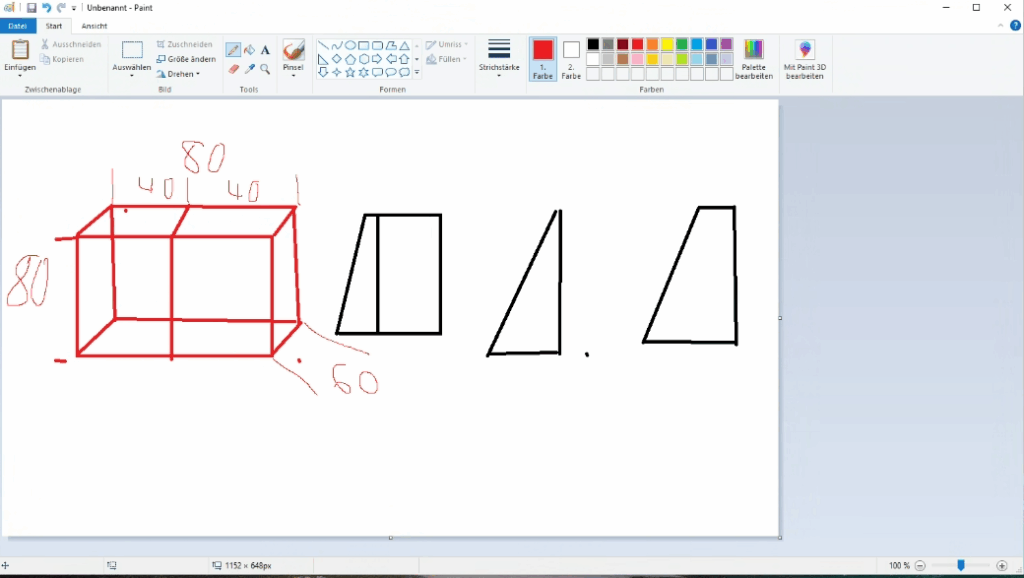This screenshot has height=578, width=1024.
Task: Switch to the Ansicht tab
Action: click(94, 26)
